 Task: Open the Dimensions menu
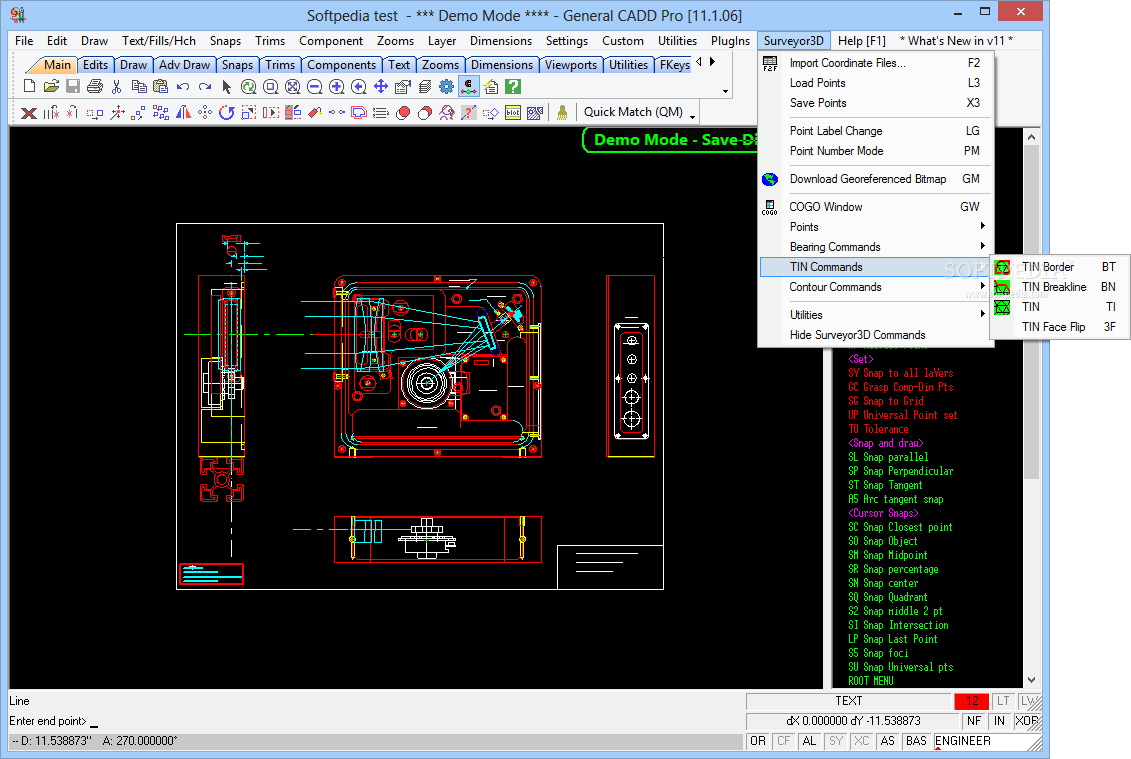pos(501,41)
